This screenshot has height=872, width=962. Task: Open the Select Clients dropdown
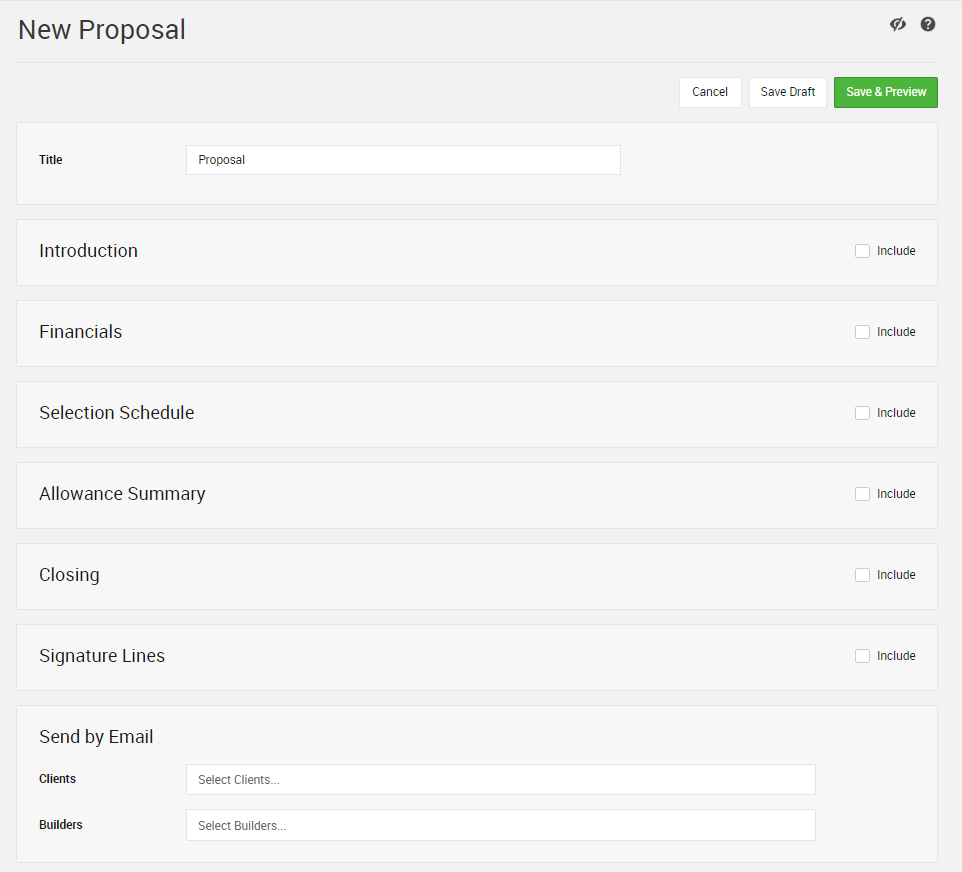point(501,779)
